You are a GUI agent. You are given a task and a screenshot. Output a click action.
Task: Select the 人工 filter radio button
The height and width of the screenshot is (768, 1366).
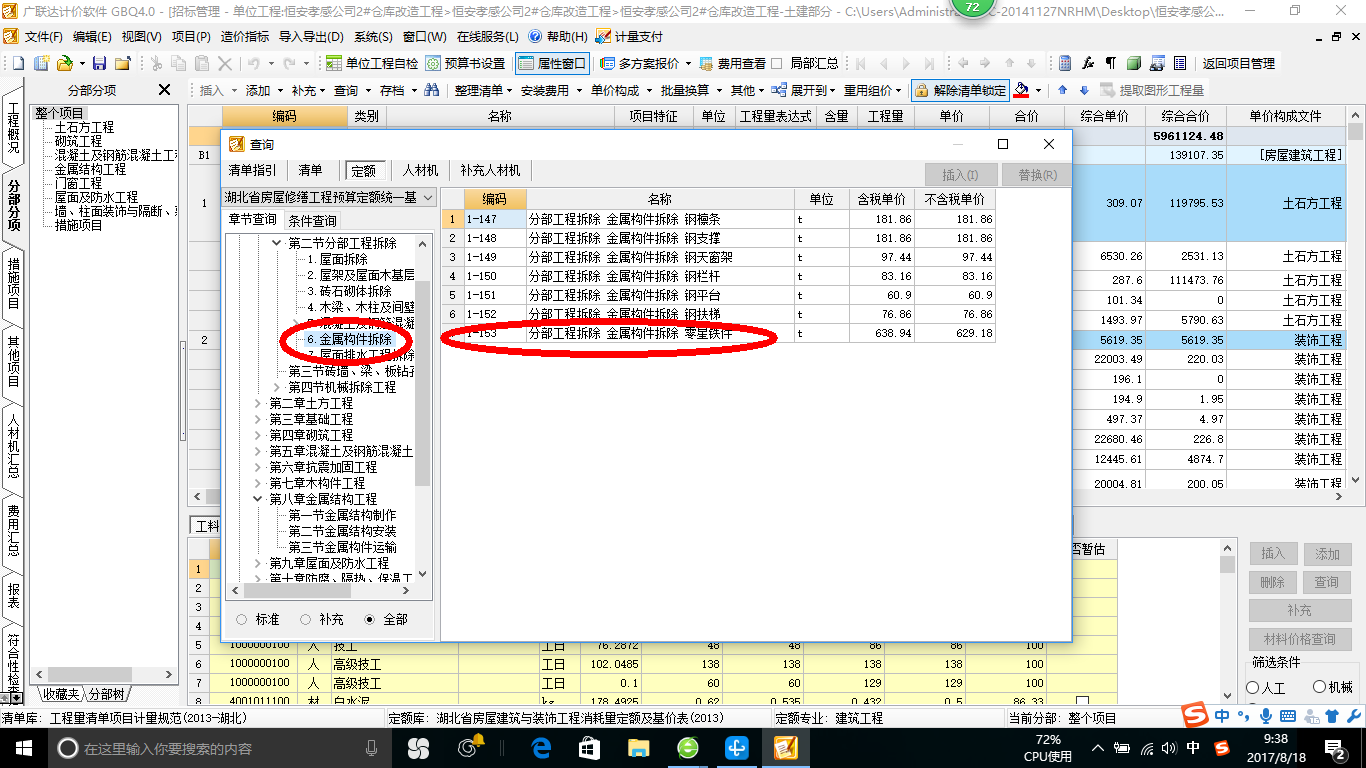1253,687
